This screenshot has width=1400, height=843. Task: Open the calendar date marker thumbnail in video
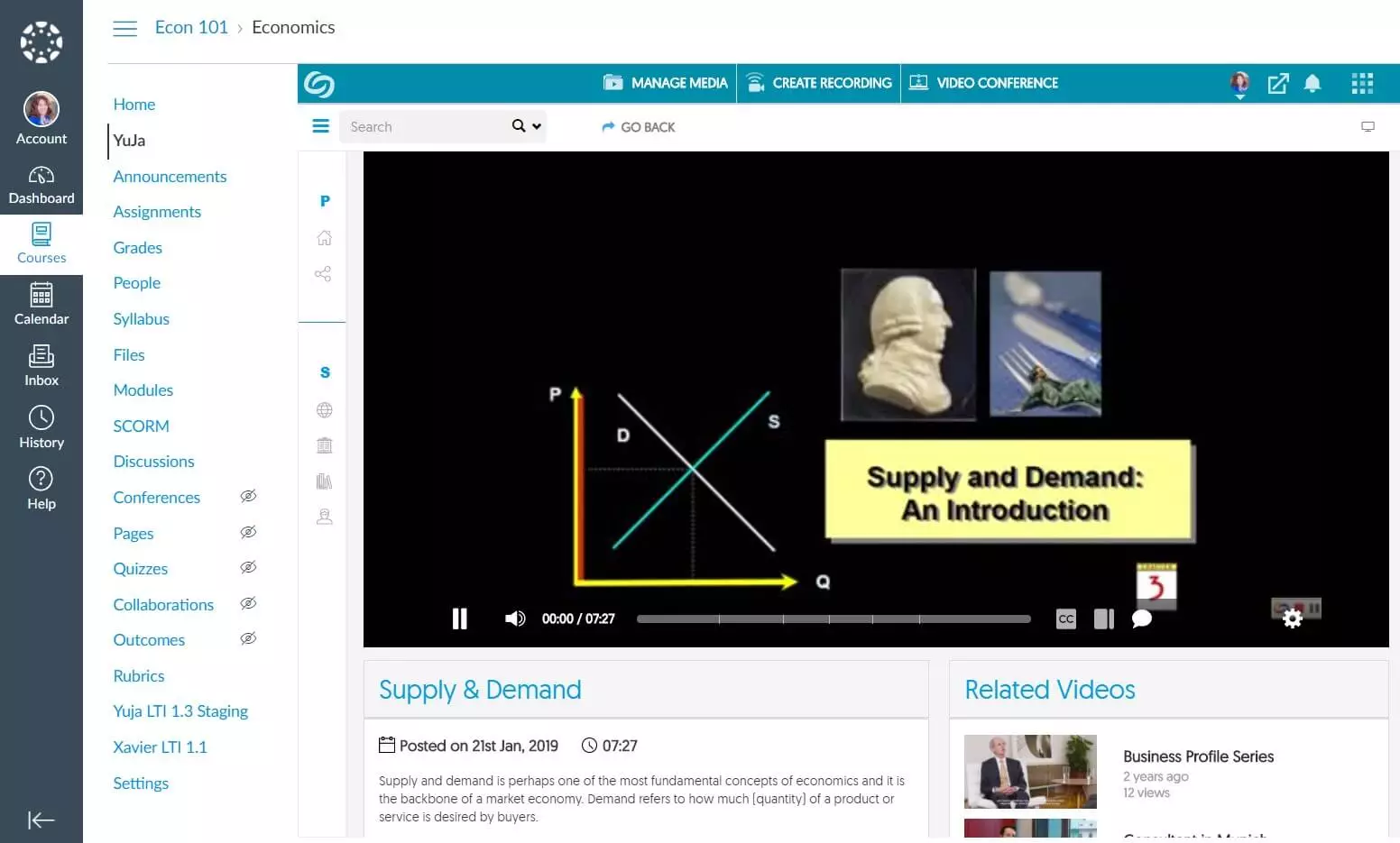(x=1156, y=586)
